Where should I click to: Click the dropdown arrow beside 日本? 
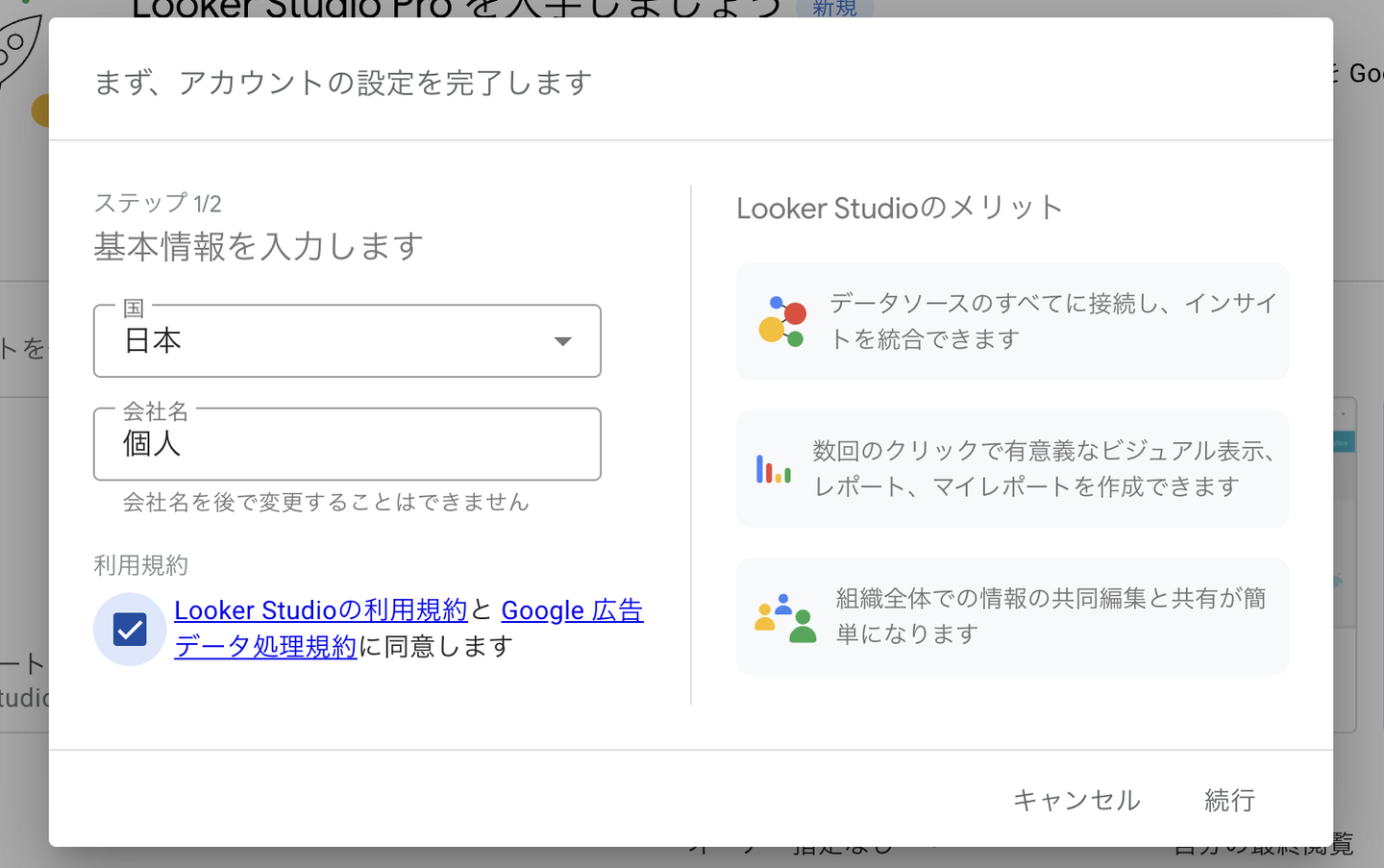point(562,341)
